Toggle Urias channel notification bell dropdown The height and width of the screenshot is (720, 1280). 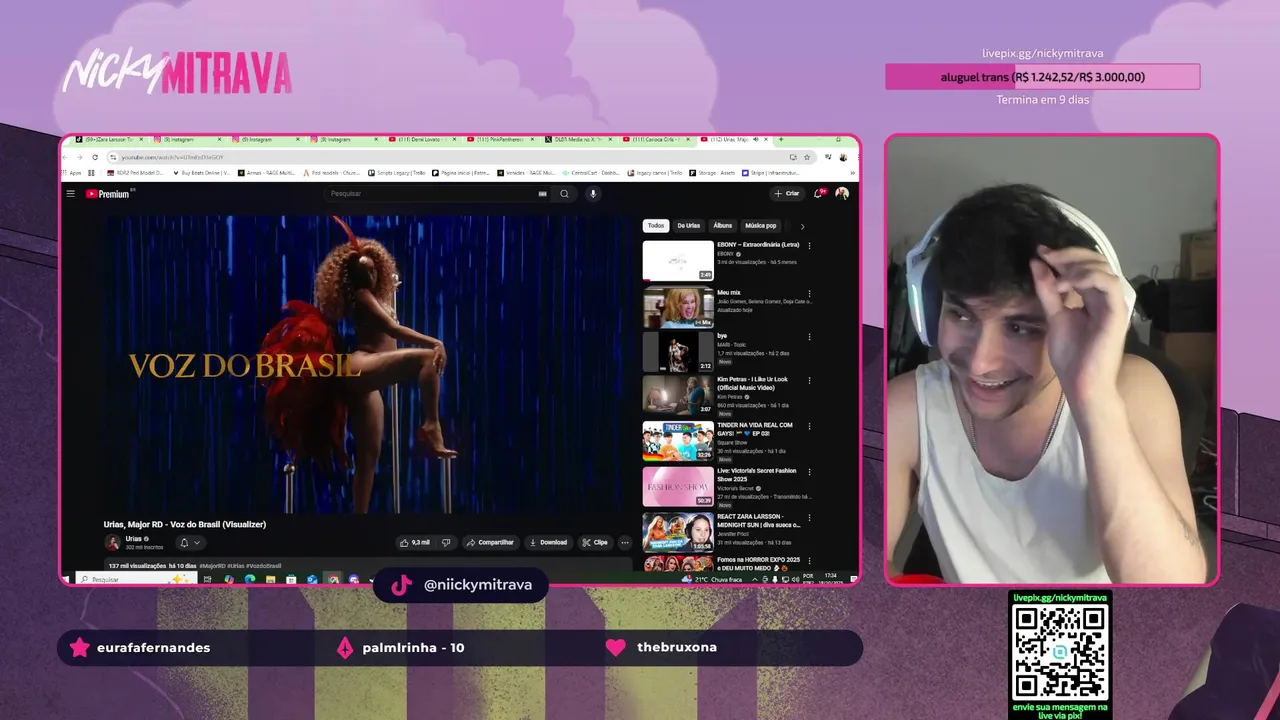[189, 543]
